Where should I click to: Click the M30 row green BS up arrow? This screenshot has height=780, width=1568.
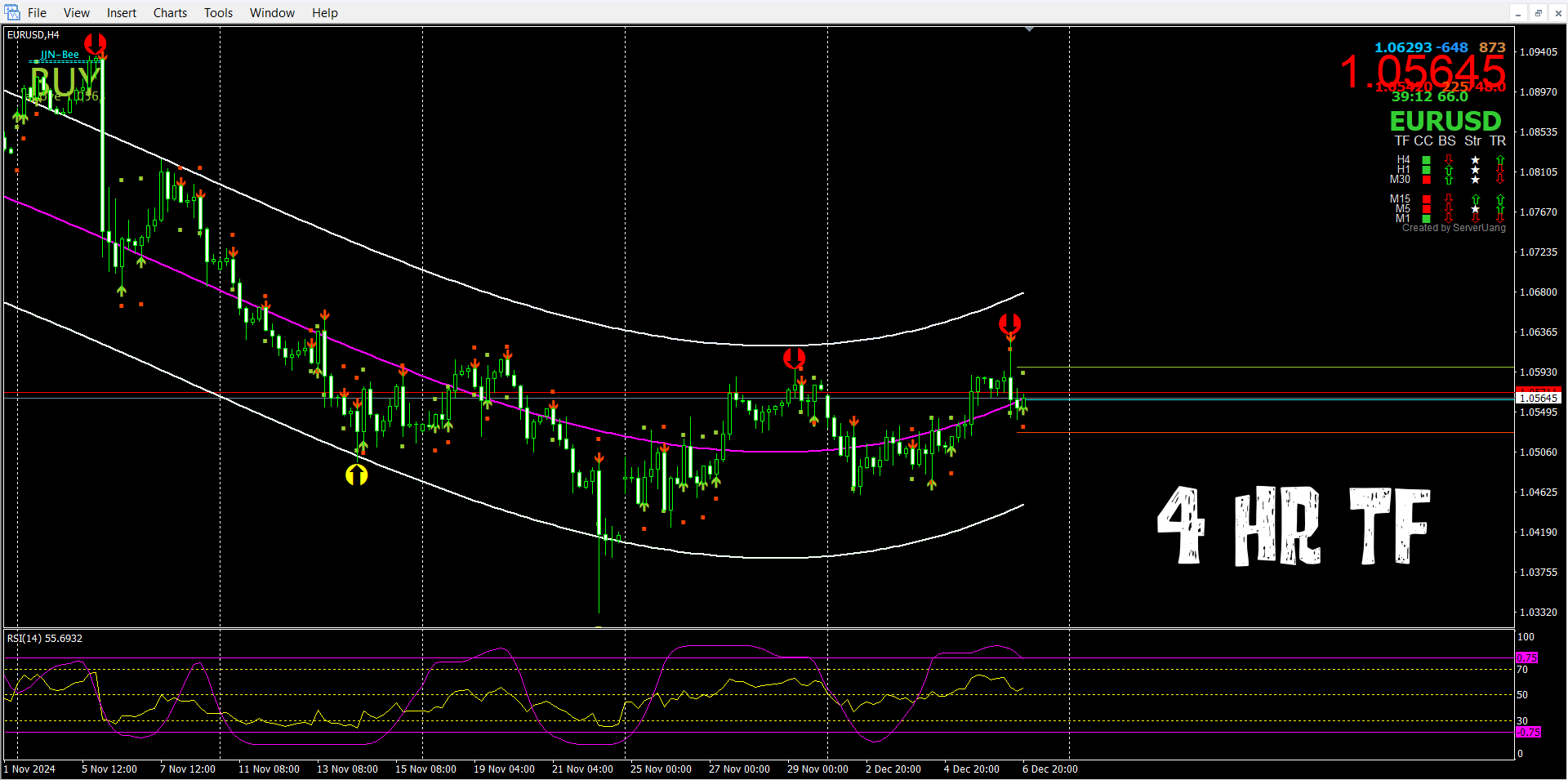click(1449, 180)
